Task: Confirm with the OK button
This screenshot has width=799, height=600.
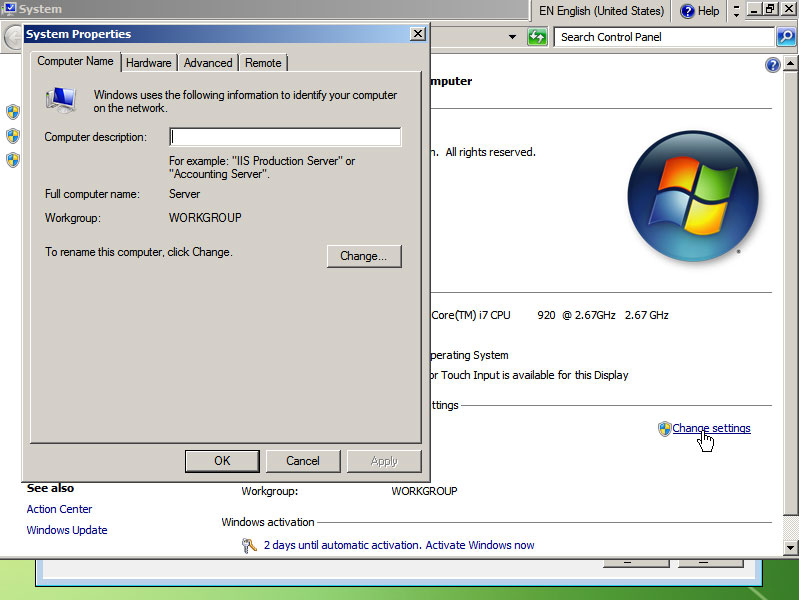Action: click(222, 461)
